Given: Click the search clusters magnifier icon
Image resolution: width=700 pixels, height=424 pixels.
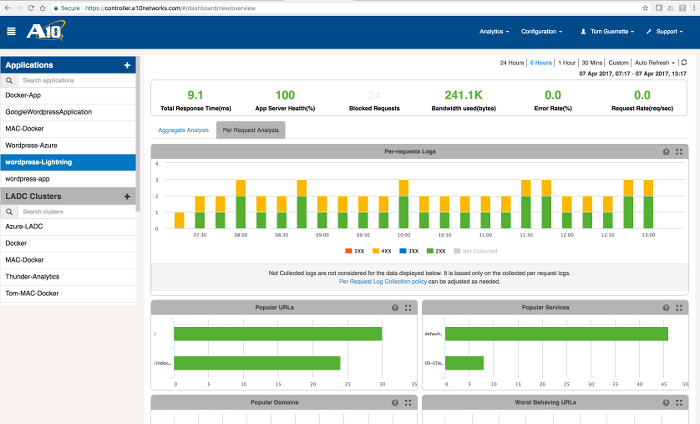Looking at the screenshot, I should tap(9, 212).
